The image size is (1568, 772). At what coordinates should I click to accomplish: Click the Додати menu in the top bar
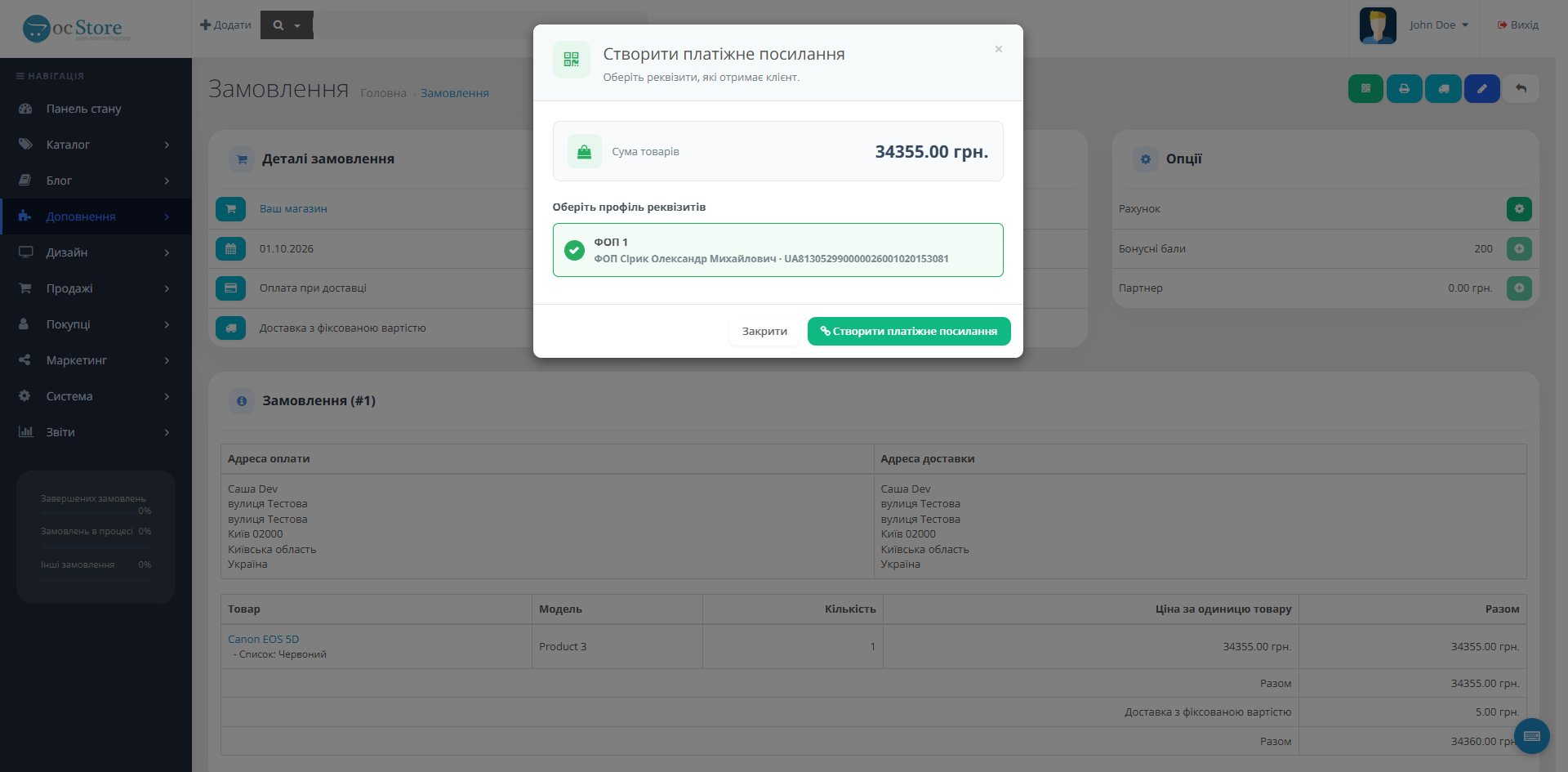pos(225,25)
